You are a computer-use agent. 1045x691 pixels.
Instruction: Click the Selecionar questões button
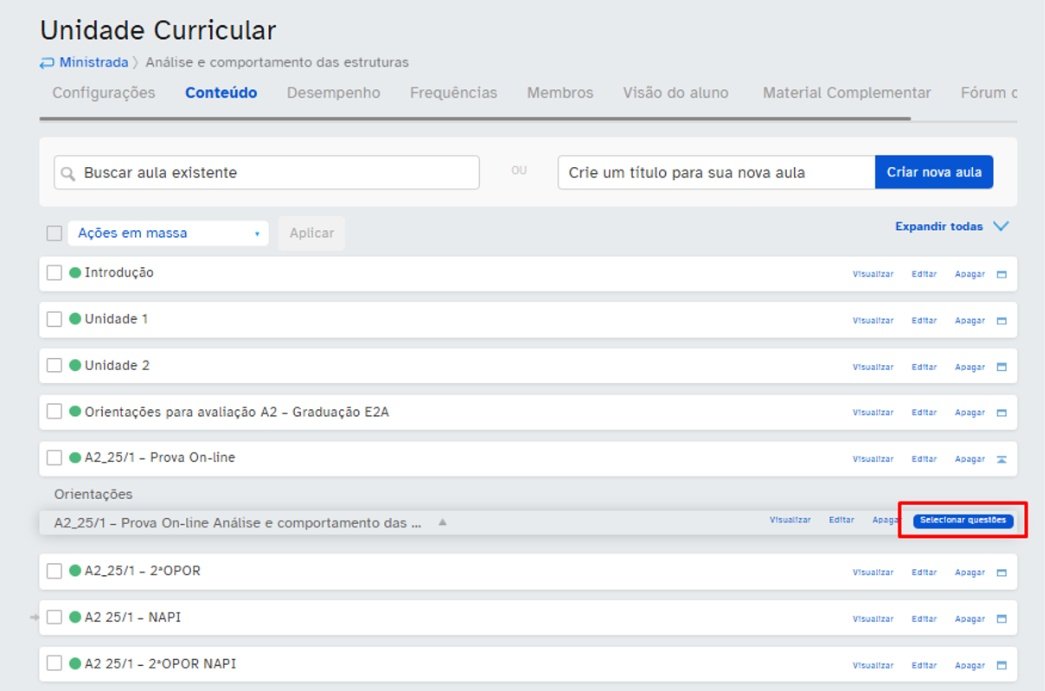click(x=963, y=520)
